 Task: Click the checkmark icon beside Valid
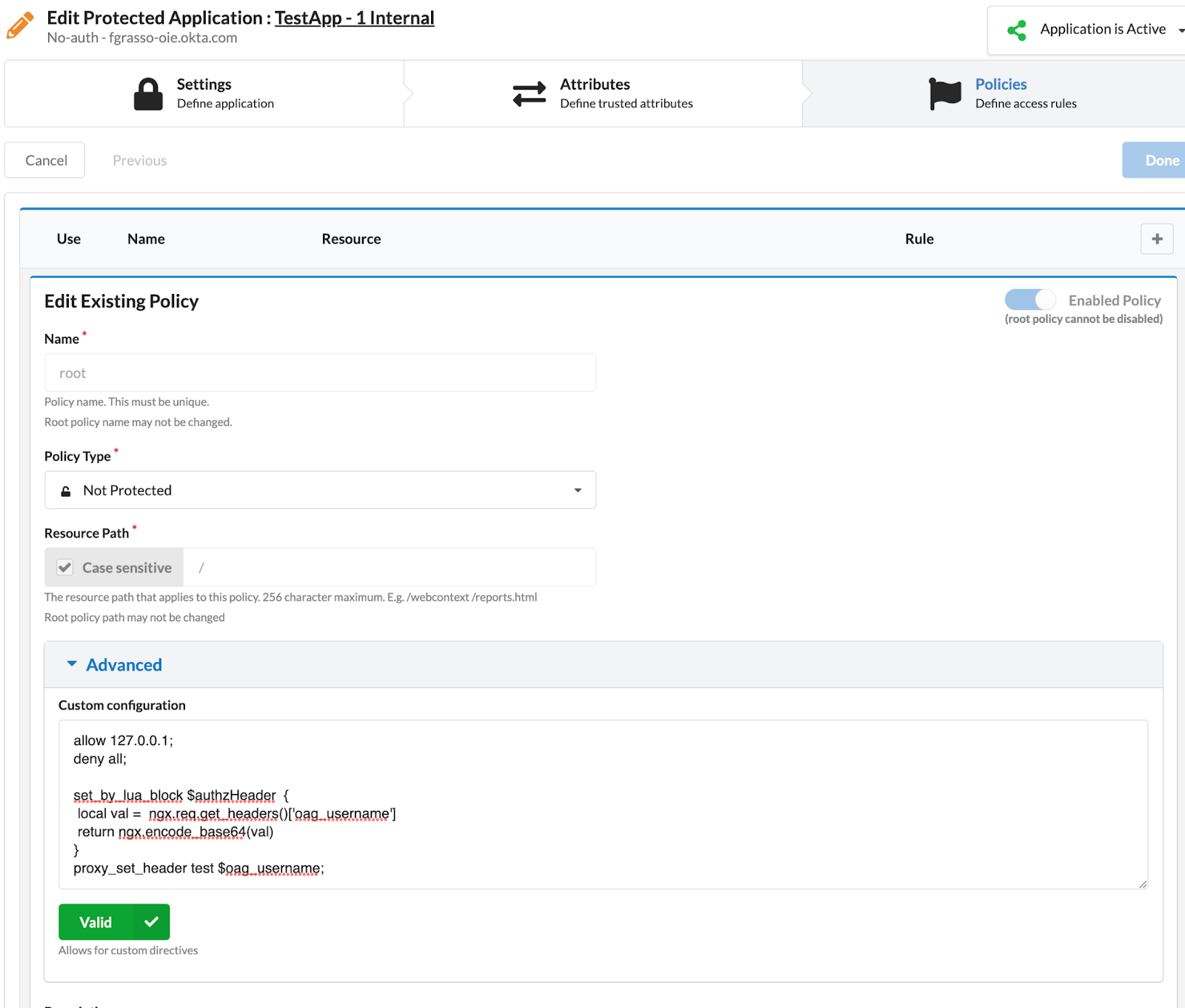[152, 922]
